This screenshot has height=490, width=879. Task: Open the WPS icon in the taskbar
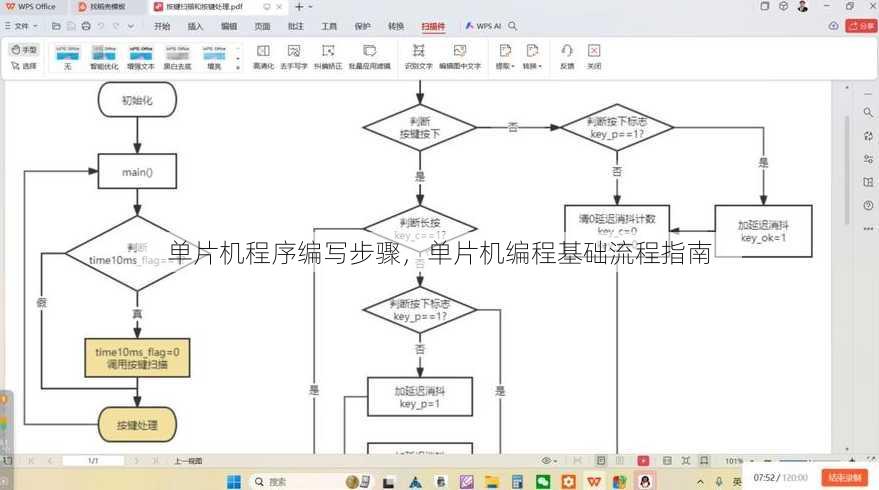coord(594,481)
